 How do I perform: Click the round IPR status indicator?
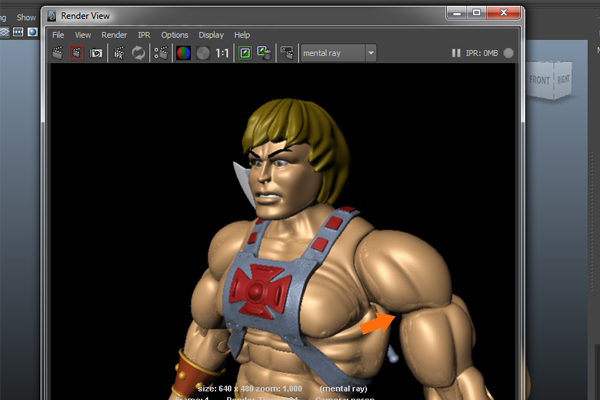coord(508,53)
